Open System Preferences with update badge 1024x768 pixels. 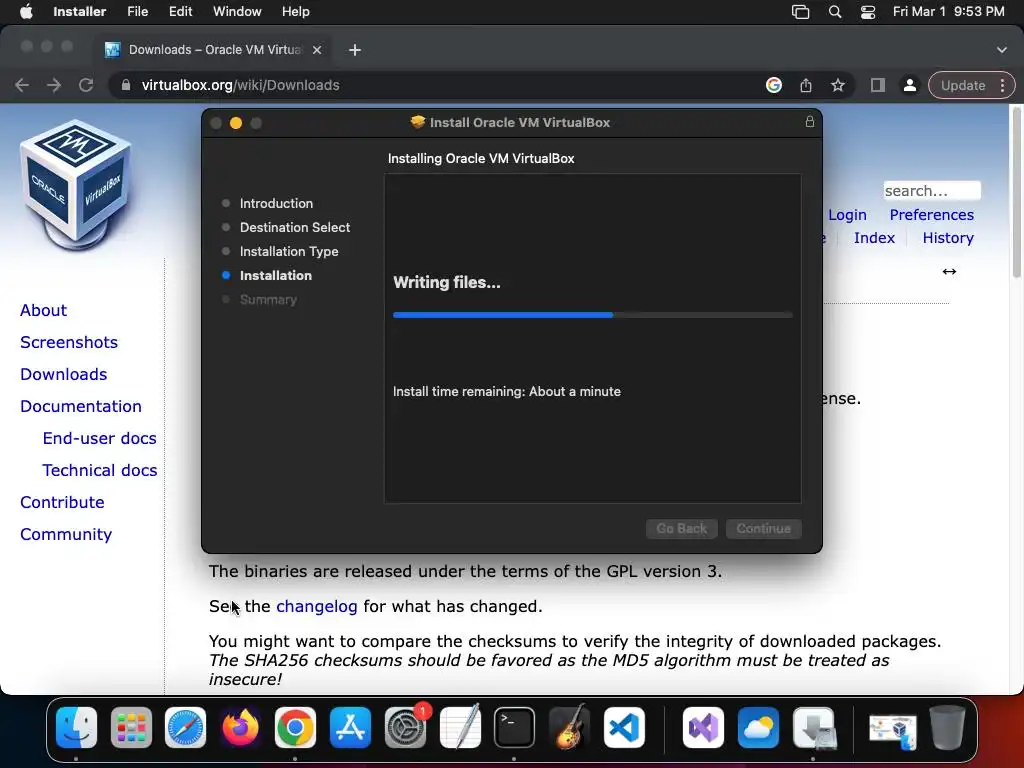coord(406,727)
